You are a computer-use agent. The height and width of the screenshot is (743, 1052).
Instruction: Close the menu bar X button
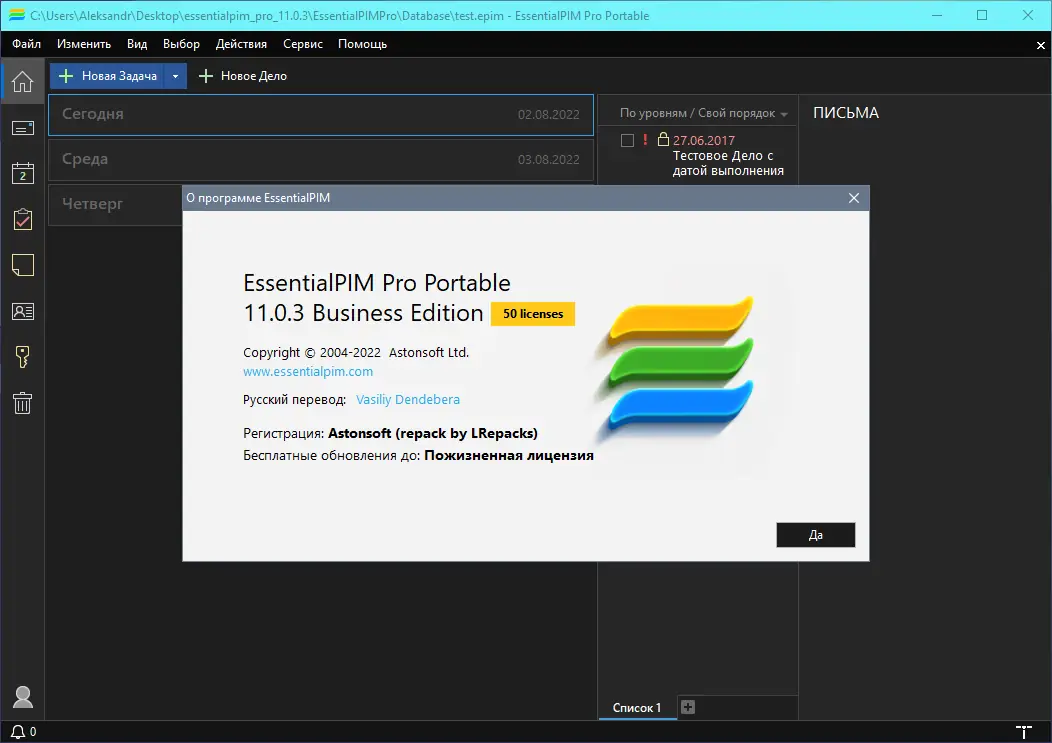click(x=1041, y=45)
